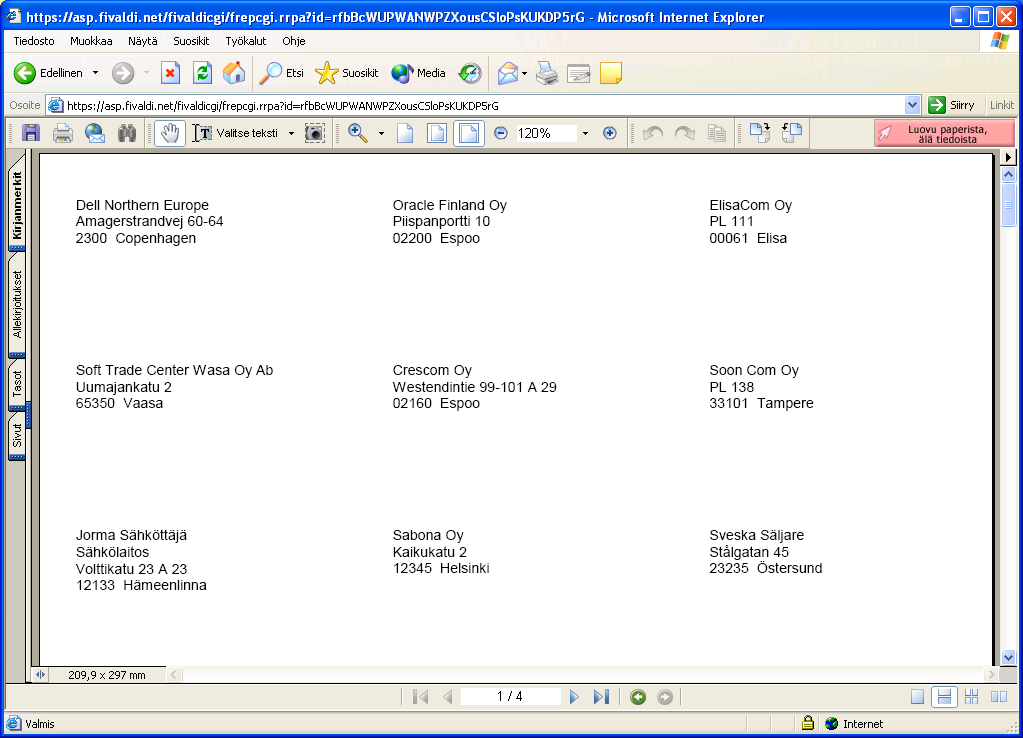Open the Työkalut menu
Screen dimensions: 1023x738
coord(246,41)
